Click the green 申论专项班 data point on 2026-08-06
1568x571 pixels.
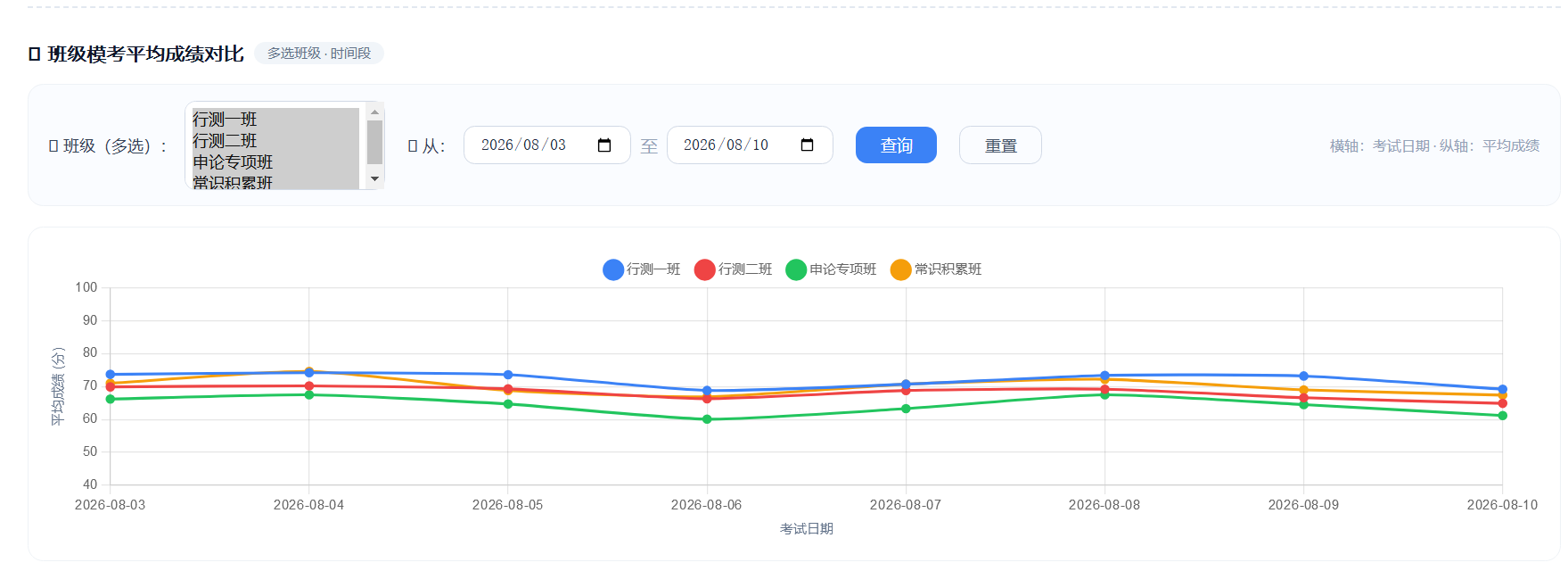pos(707,419)
